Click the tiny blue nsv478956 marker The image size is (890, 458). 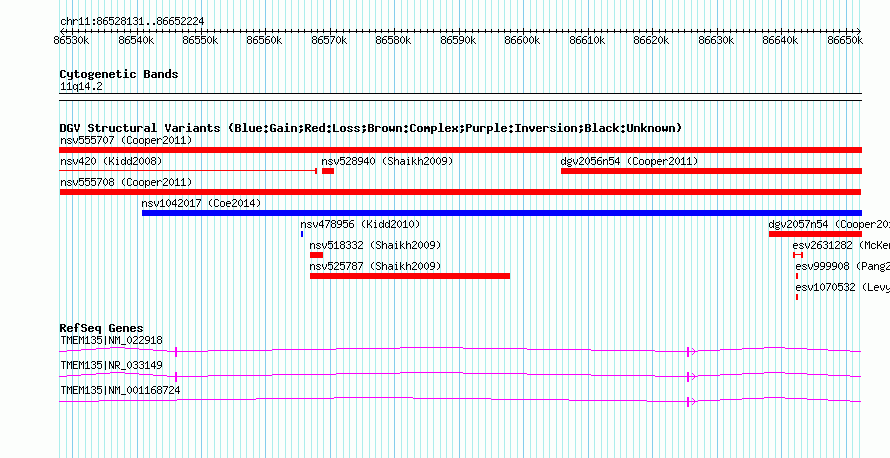pos(302,234)
